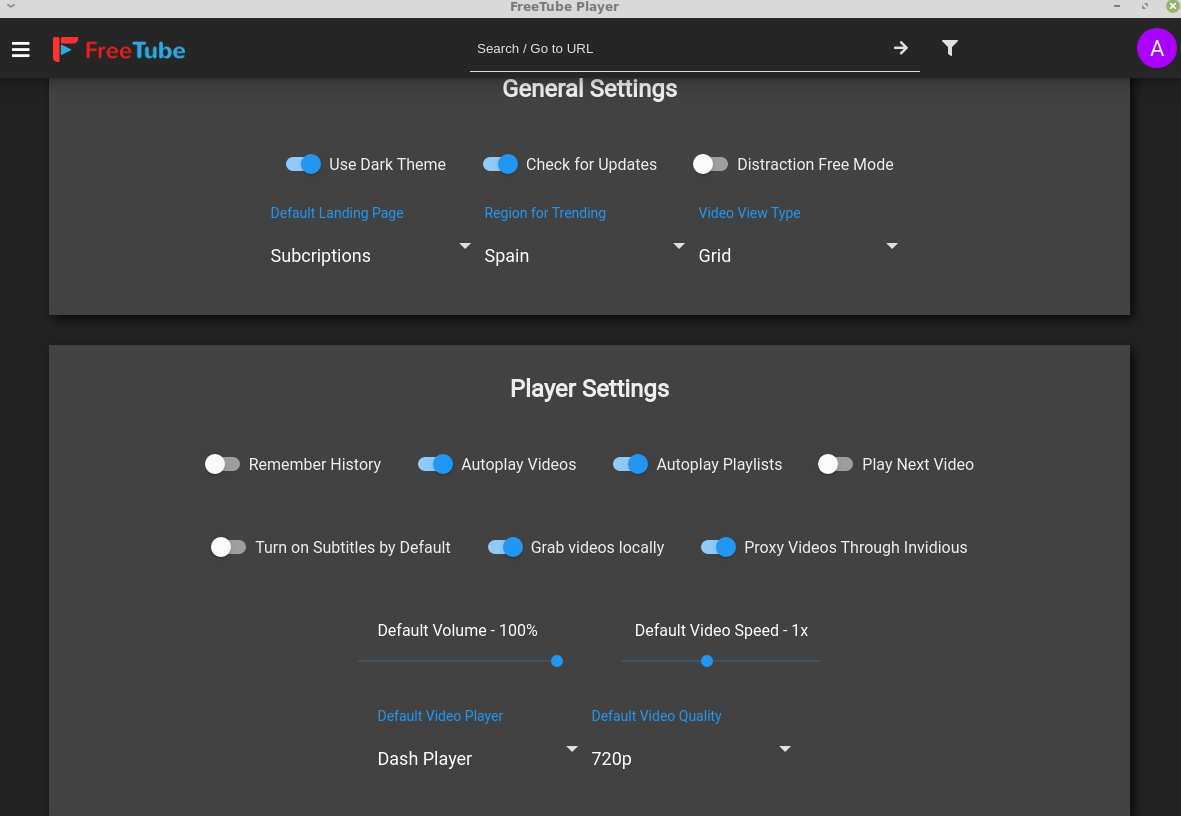Toggle Proxy Videos Through Invidious off
This screenshot has height=816, width=1181.
(x=719, y=547)
